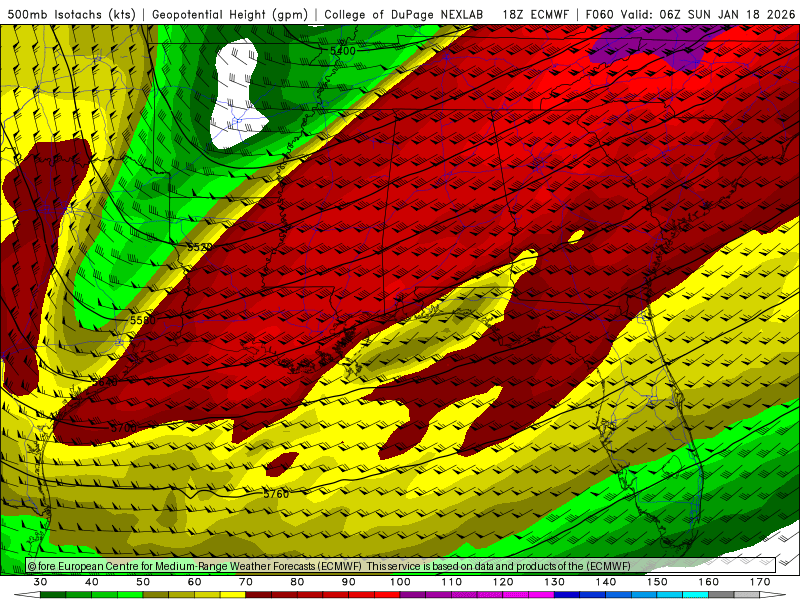
Task: Click the 170 value on color scale
Action: (760, 582)
